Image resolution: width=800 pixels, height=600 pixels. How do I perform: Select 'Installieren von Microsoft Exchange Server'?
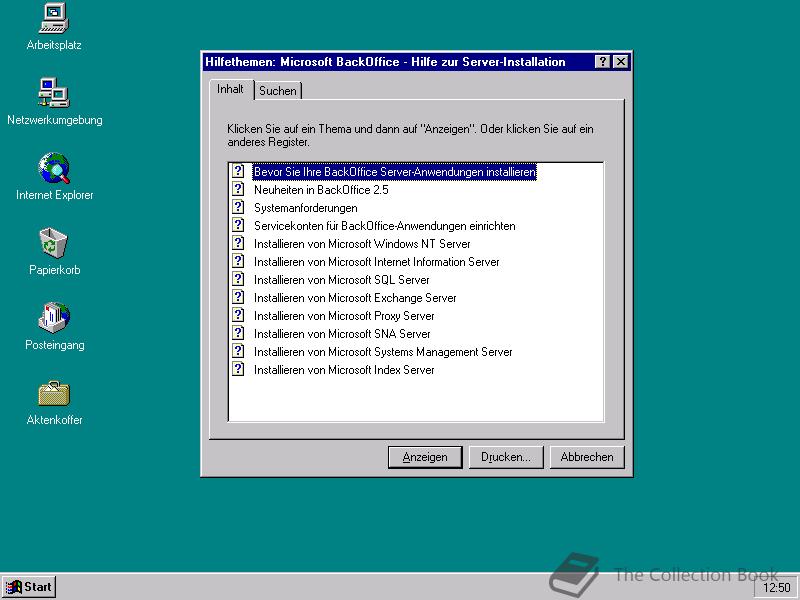pyautogui.click(x=355, y=298)
